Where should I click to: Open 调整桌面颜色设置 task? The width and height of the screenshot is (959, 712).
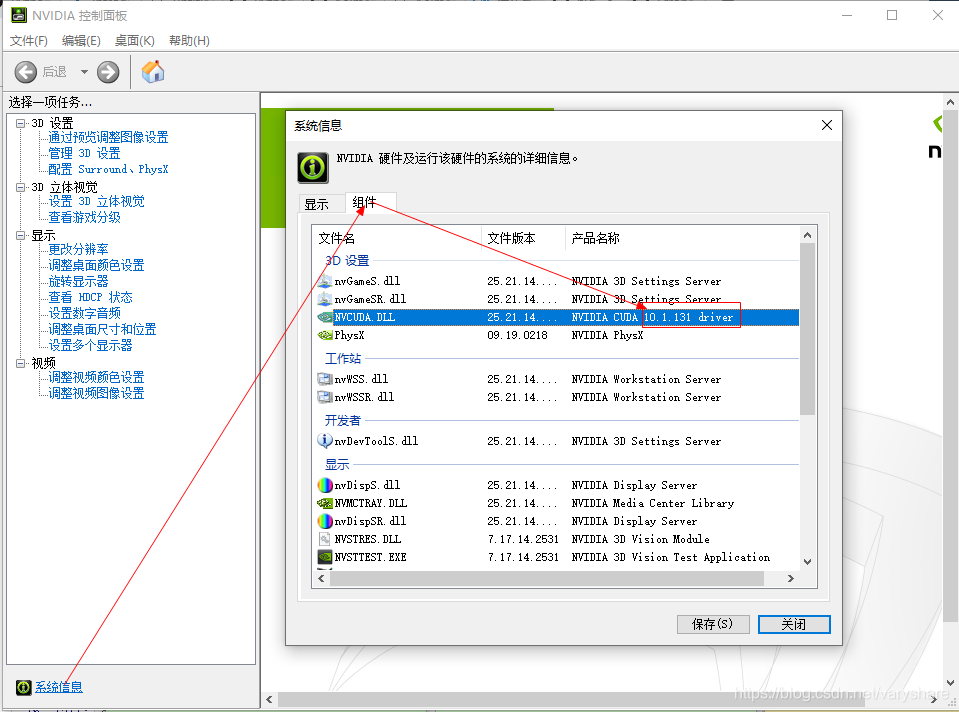click(x=97, y=265)
